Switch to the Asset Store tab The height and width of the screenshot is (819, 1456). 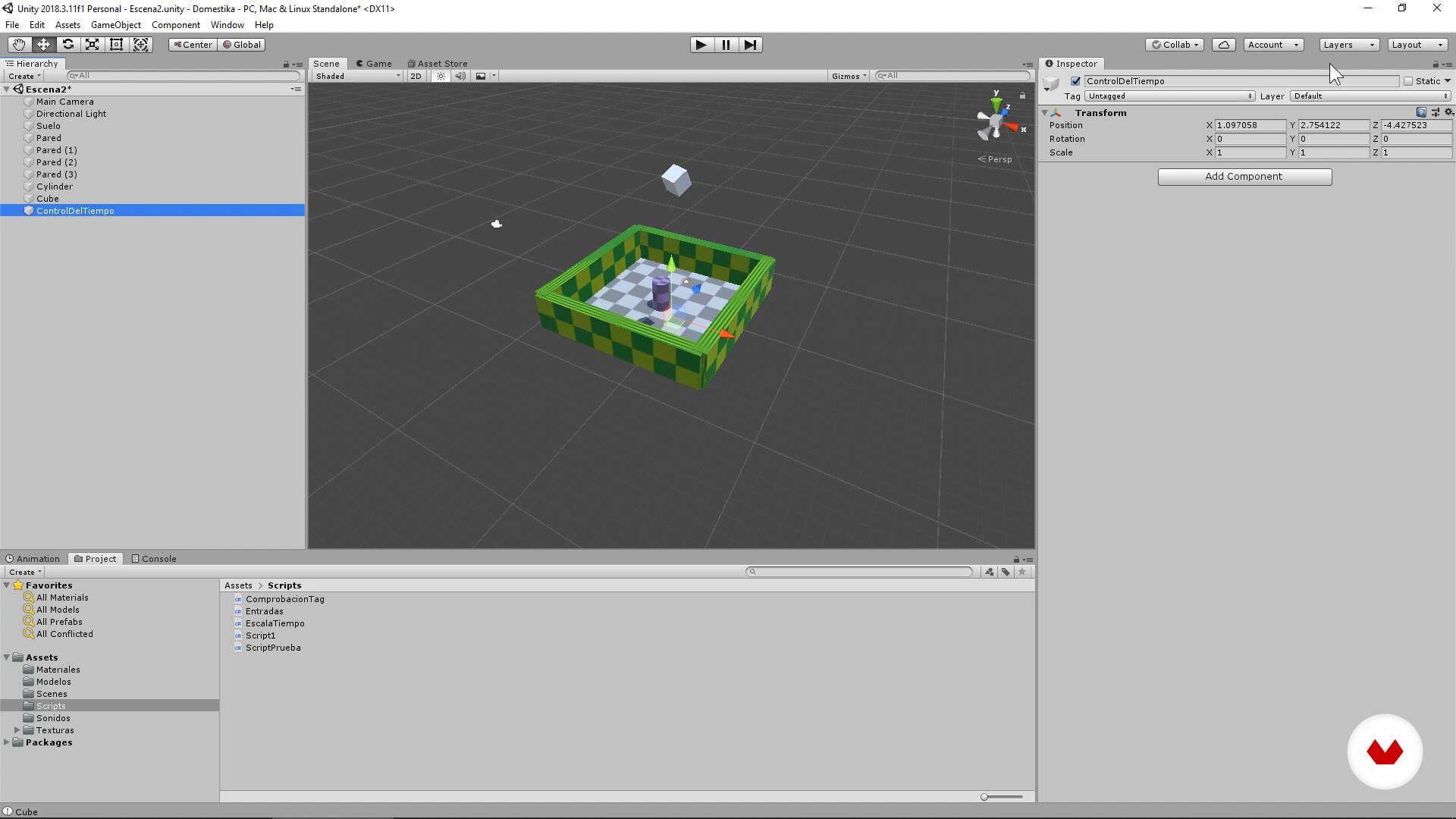tap(438, 64)
